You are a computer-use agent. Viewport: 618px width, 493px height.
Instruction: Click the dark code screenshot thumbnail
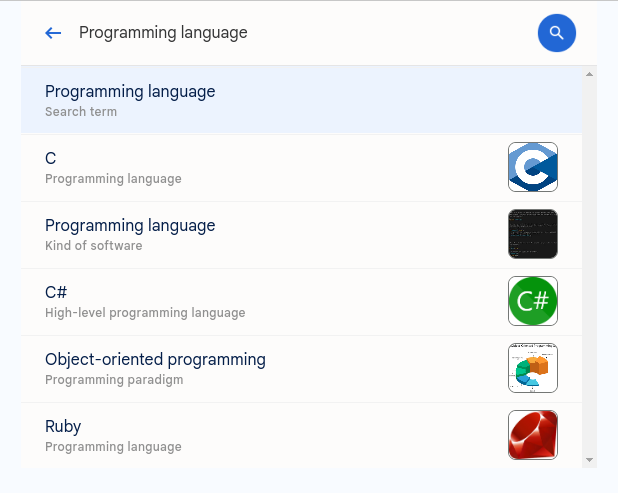[x=532, y=234]
